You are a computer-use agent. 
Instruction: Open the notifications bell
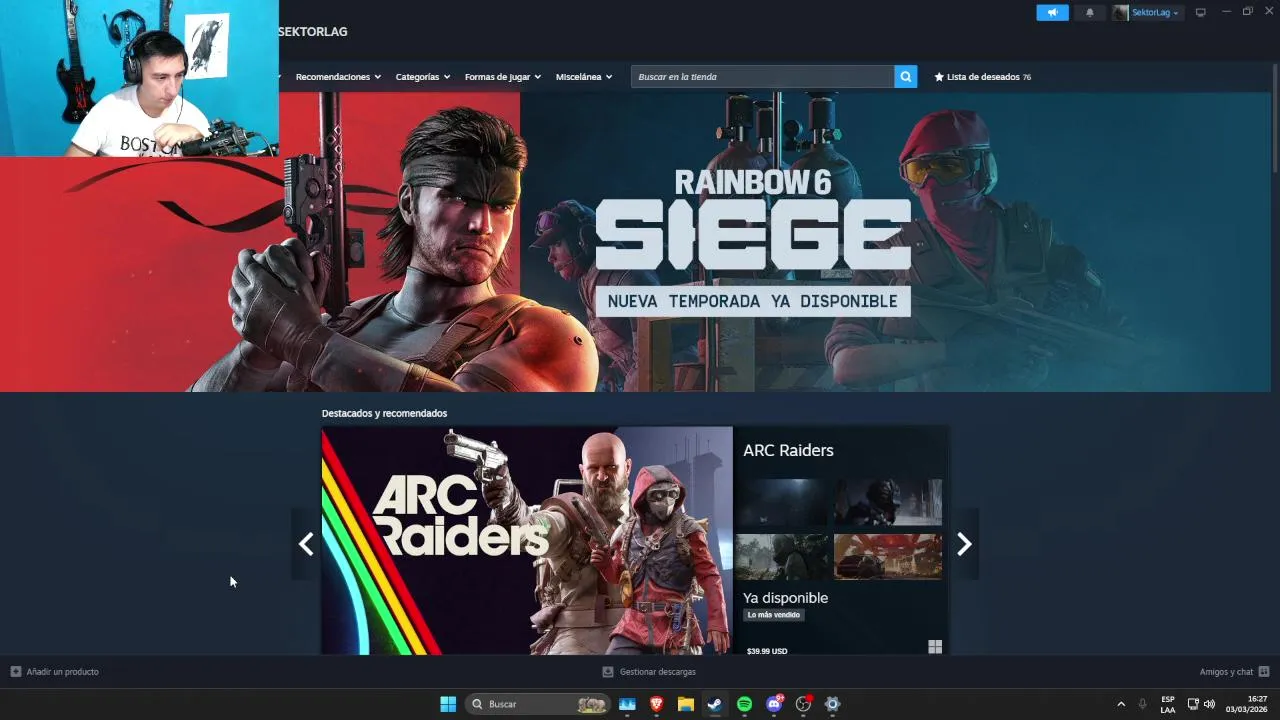tap(1090, 13)
